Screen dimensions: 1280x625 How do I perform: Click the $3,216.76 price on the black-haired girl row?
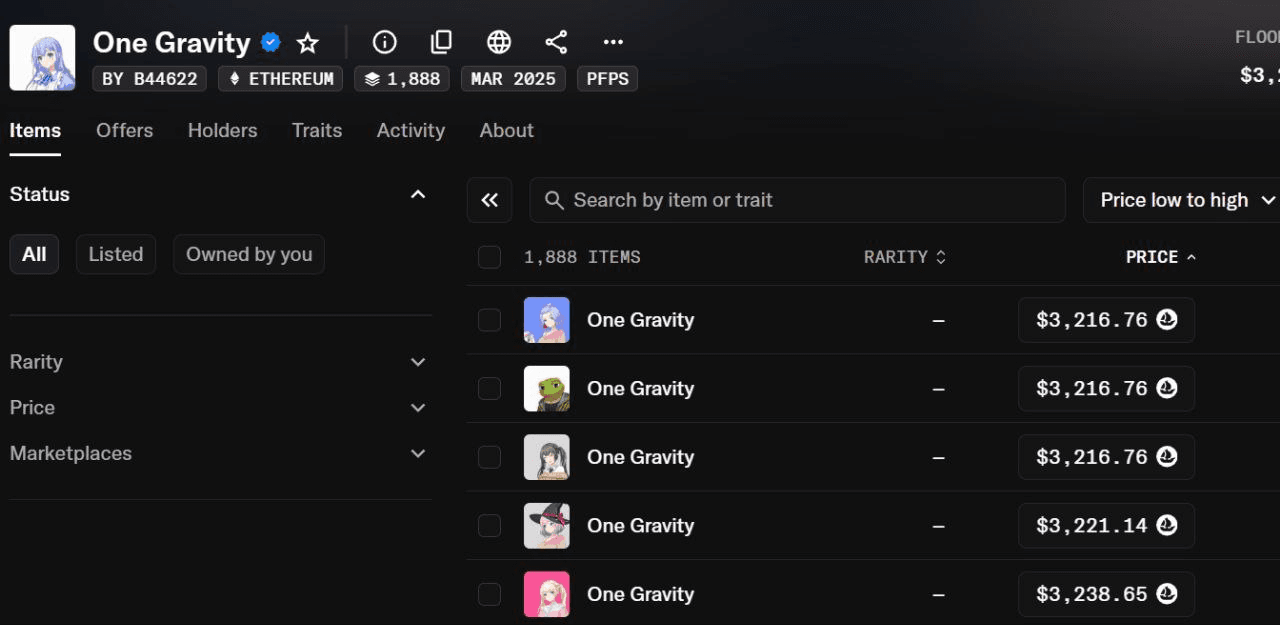point(1092,457)
